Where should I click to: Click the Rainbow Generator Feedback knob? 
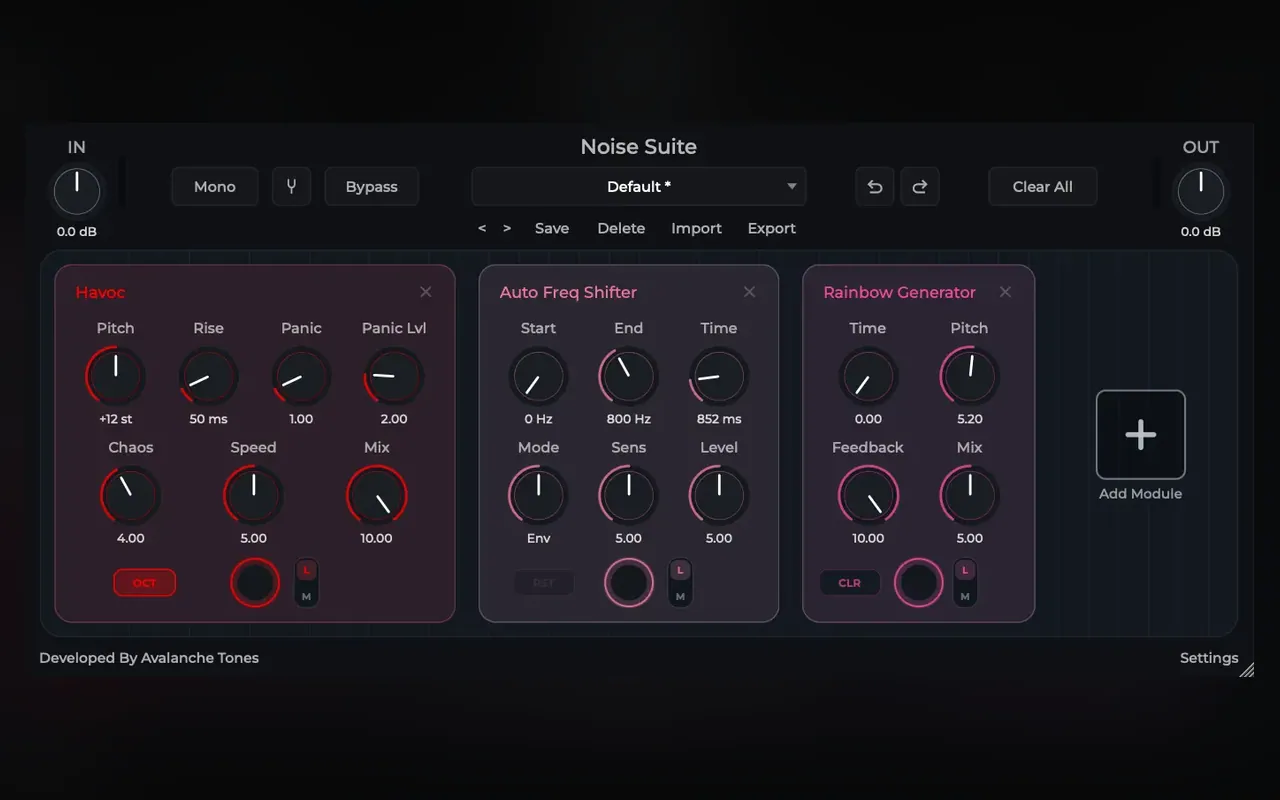pos(868,495)
